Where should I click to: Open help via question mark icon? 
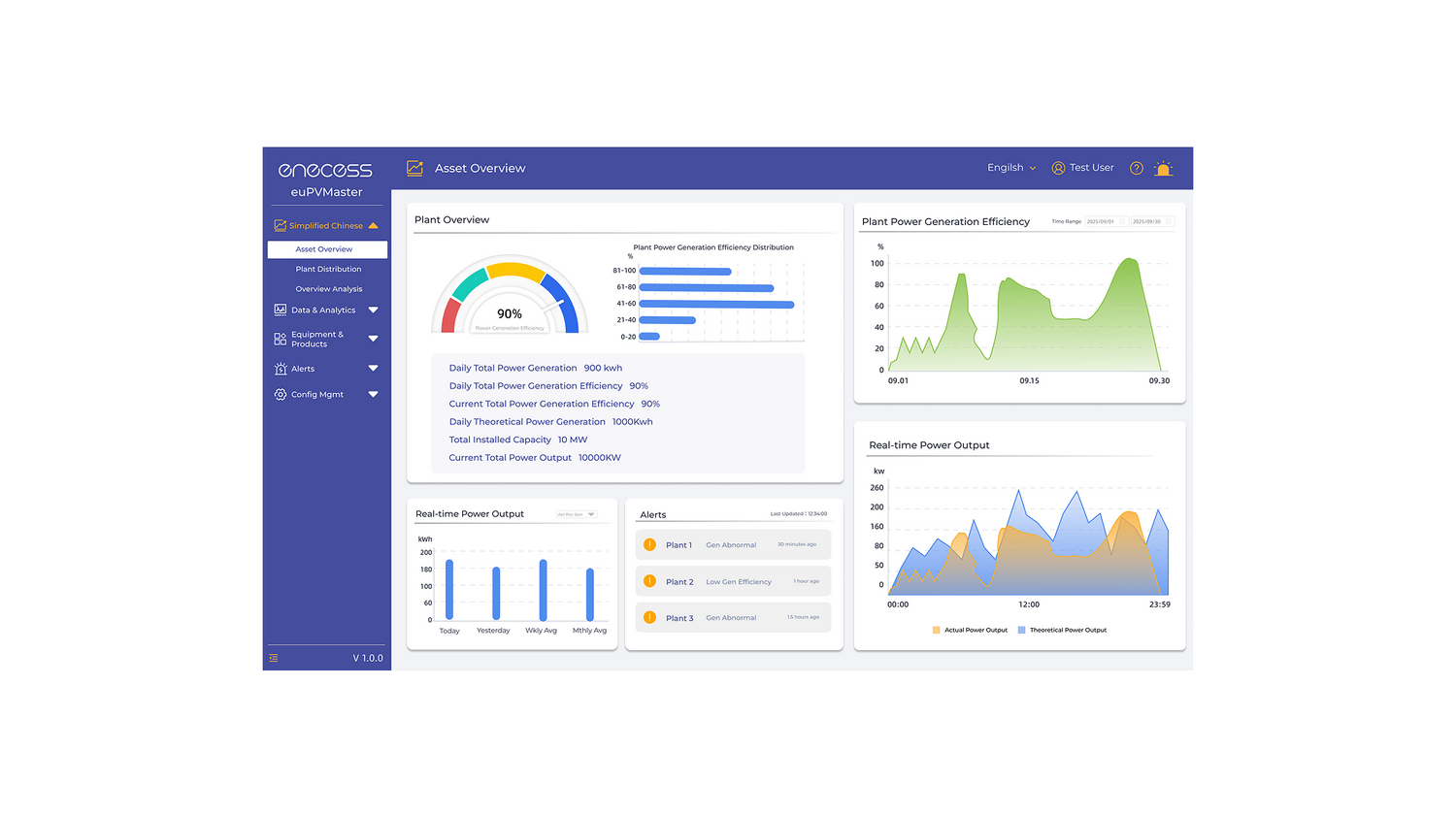pyautogui.click(x=1136, y=169)
